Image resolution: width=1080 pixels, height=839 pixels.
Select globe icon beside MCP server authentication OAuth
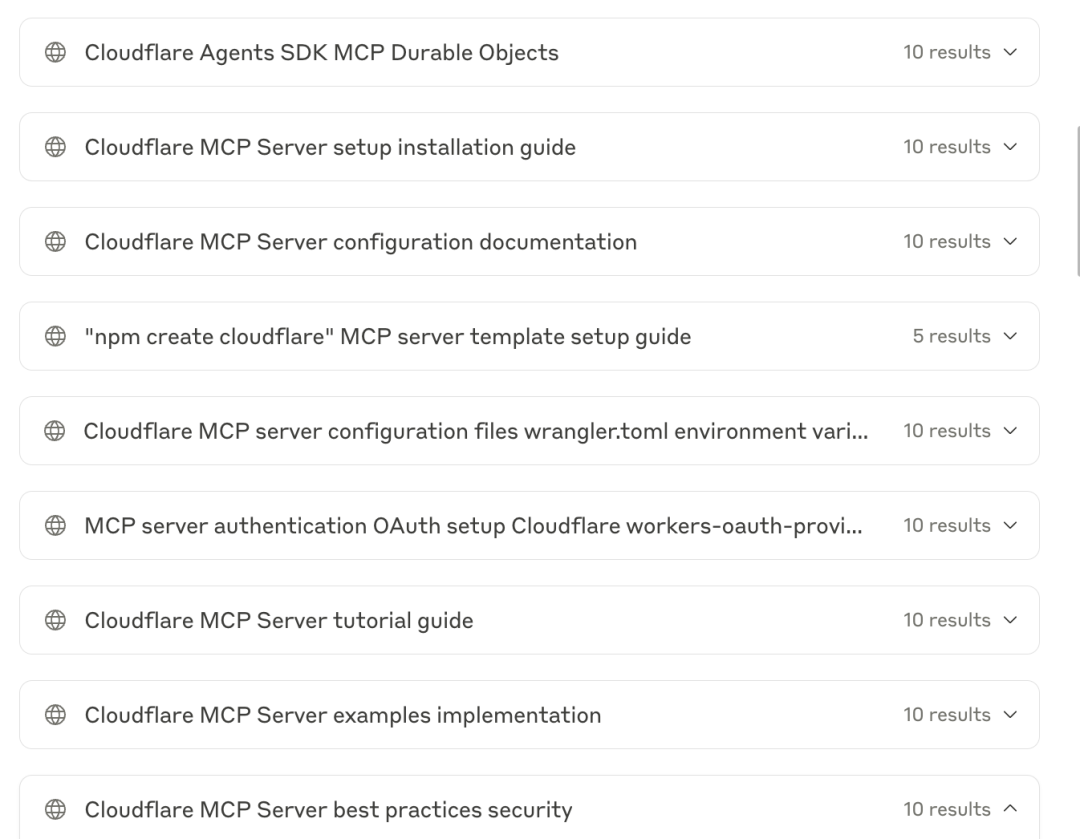tap(56, 526)
